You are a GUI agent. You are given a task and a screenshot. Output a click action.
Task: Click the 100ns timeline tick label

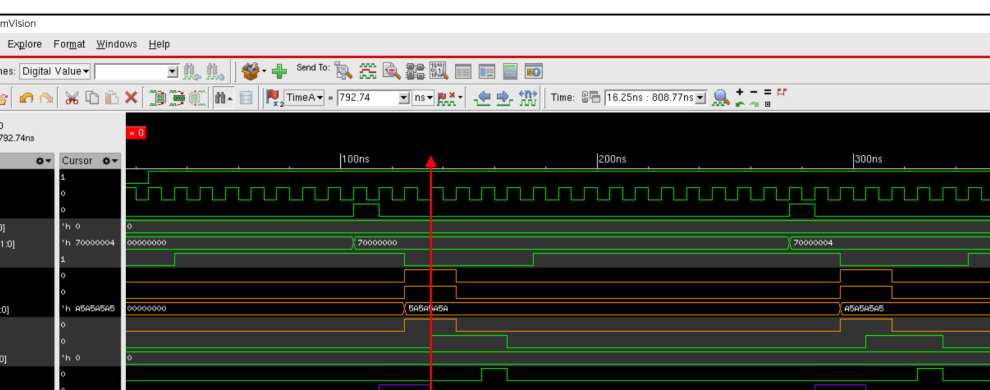tap(355, 159)
